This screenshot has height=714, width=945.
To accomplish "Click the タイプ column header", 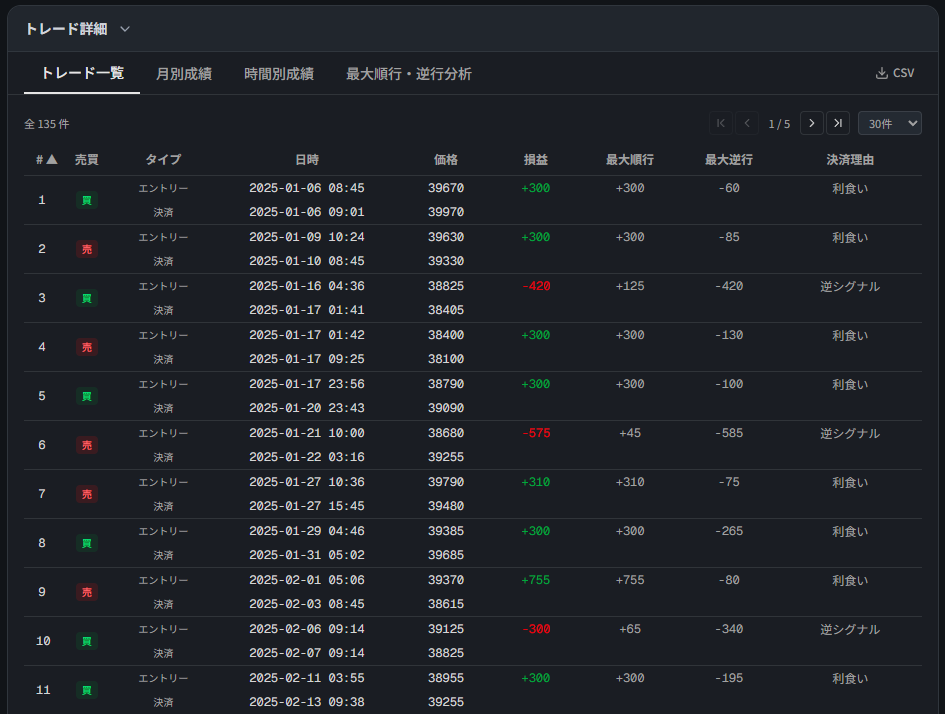I will coord(163,160).
